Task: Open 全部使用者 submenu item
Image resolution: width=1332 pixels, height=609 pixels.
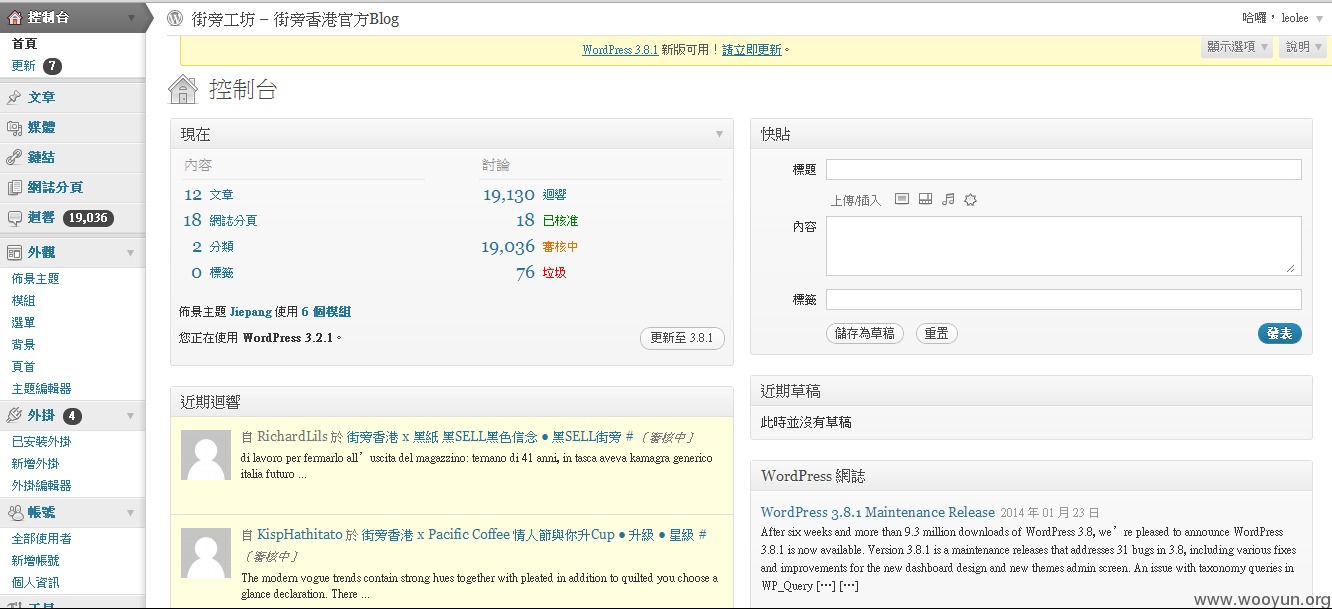Action: (41, 539)
